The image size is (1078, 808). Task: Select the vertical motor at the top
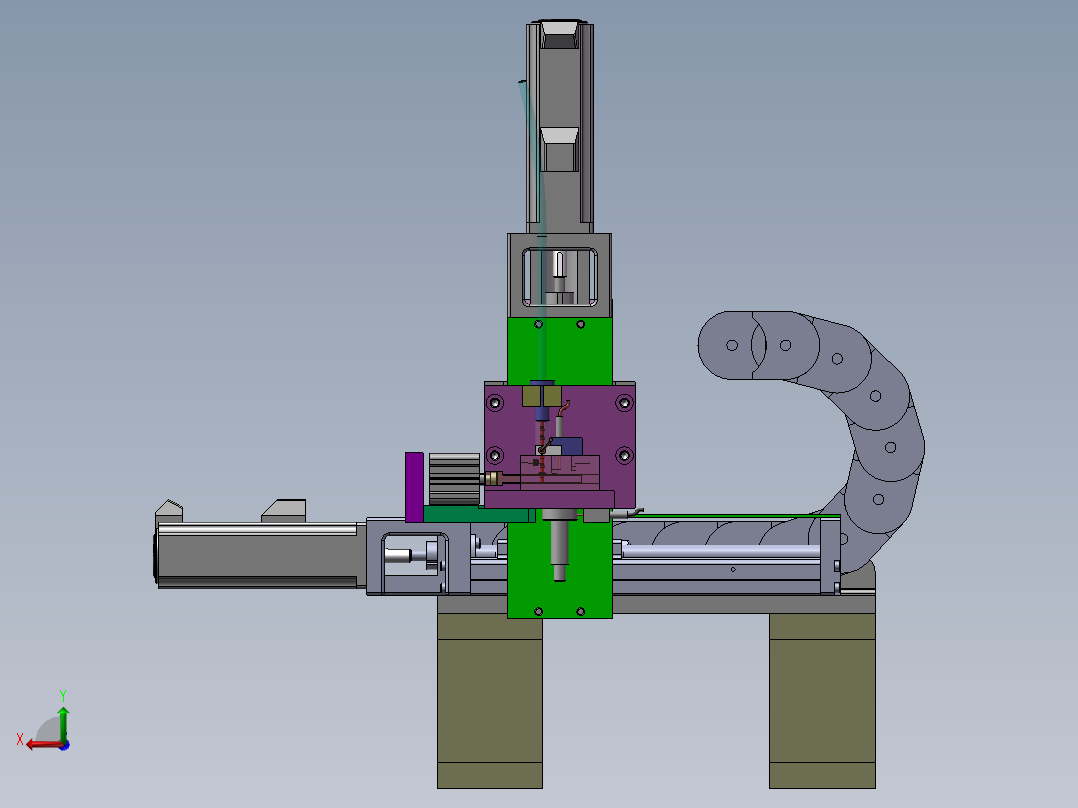(x=560, y=127)
